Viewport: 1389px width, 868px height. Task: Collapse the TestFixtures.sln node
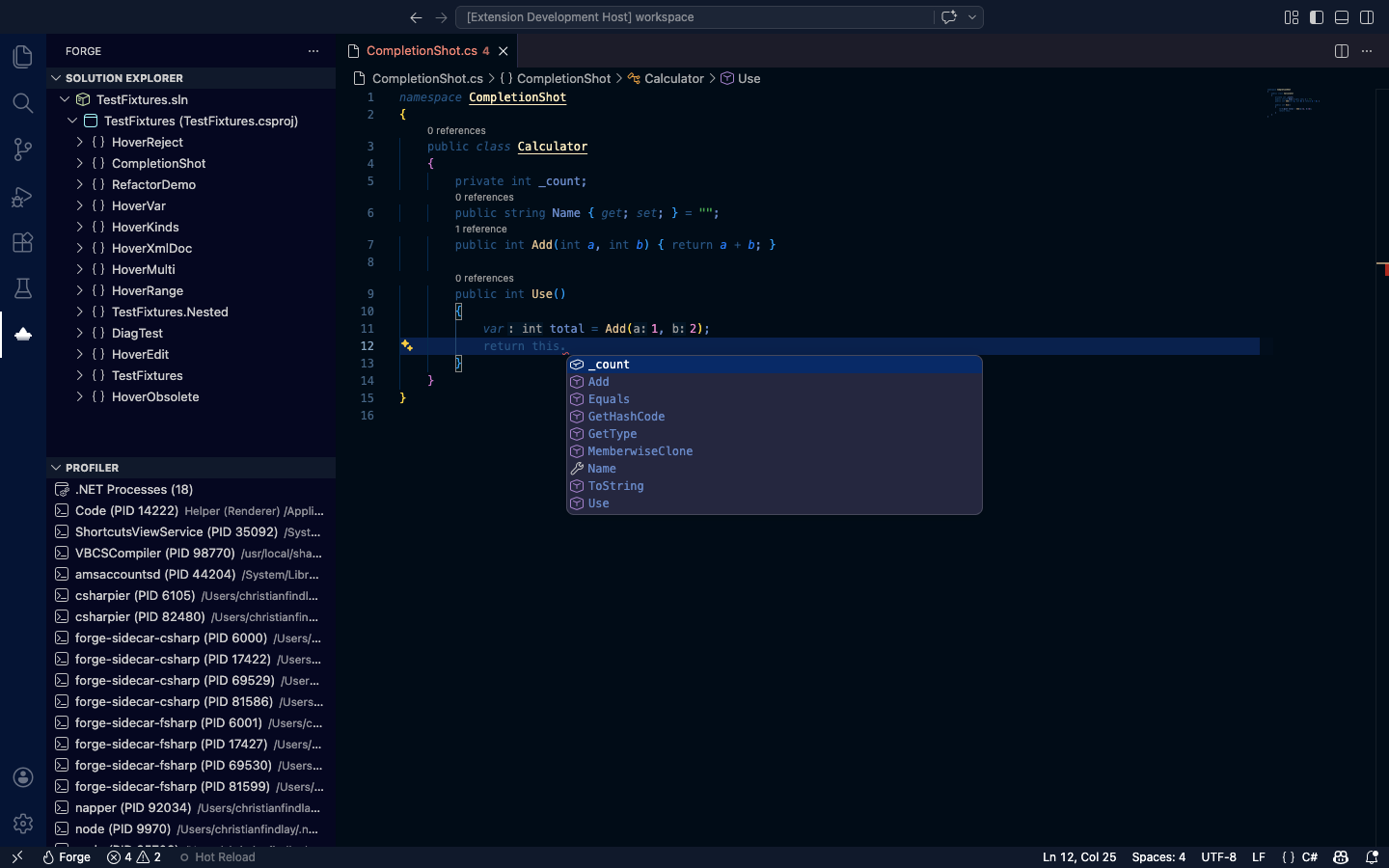[65, 99]
